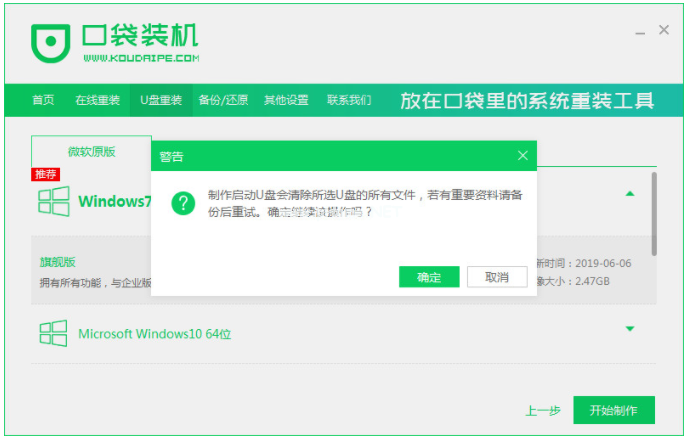Click the green 口袋装机 logo icon

coord(50,42)
